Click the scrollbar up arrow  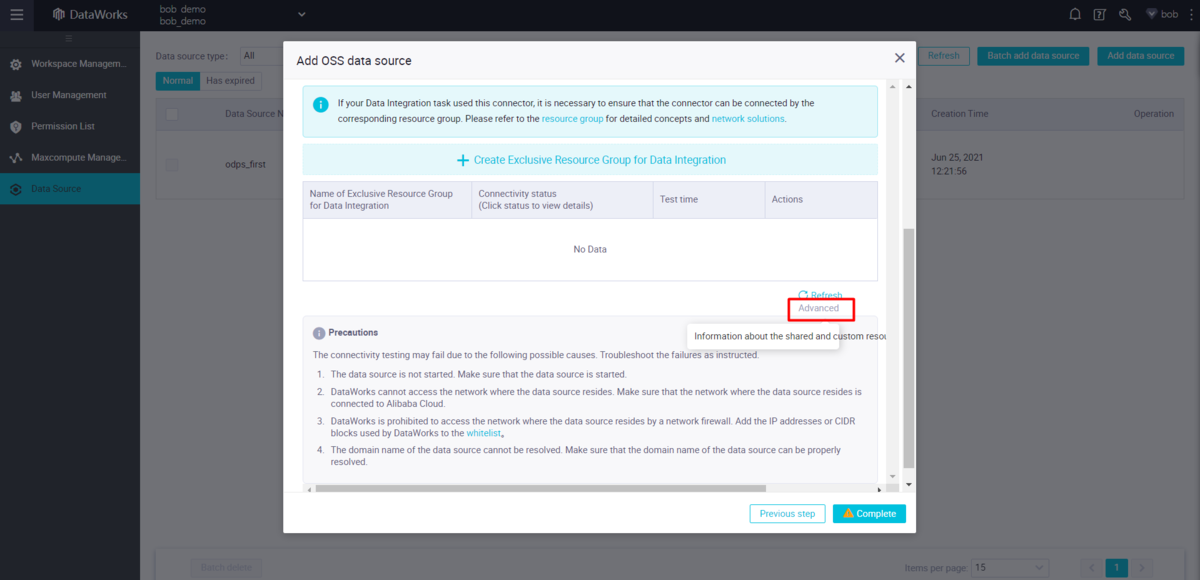click(x=908, y=86)
